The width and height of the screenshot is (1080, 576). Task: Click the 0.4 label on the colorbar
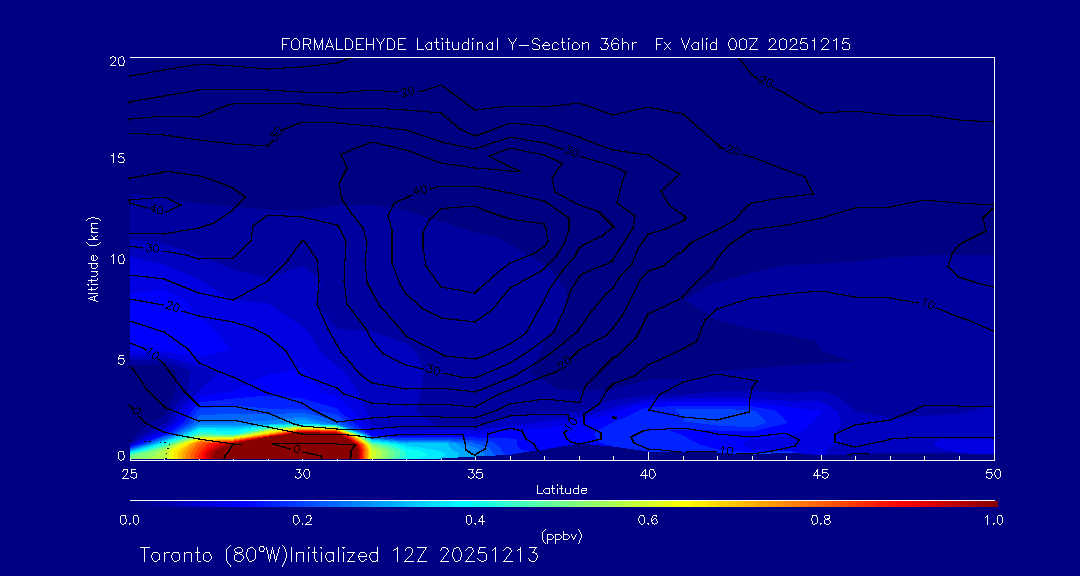tap(475, 520)
